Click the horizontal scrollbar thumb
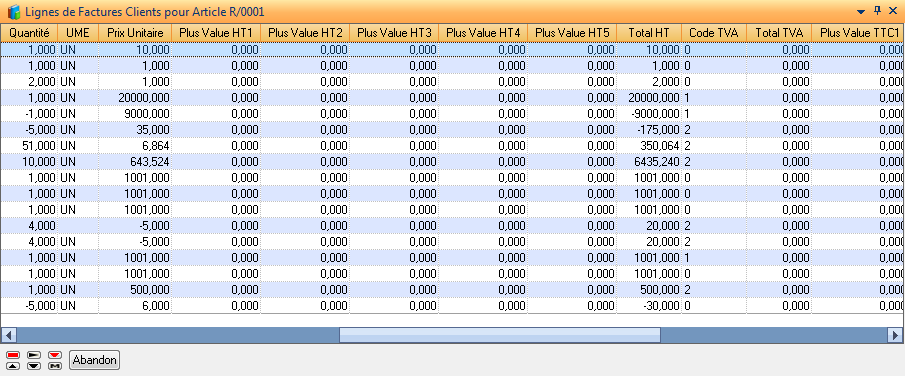Image resolution: width=905 pixels, height=376 pixels. click(x=500, y=335)
